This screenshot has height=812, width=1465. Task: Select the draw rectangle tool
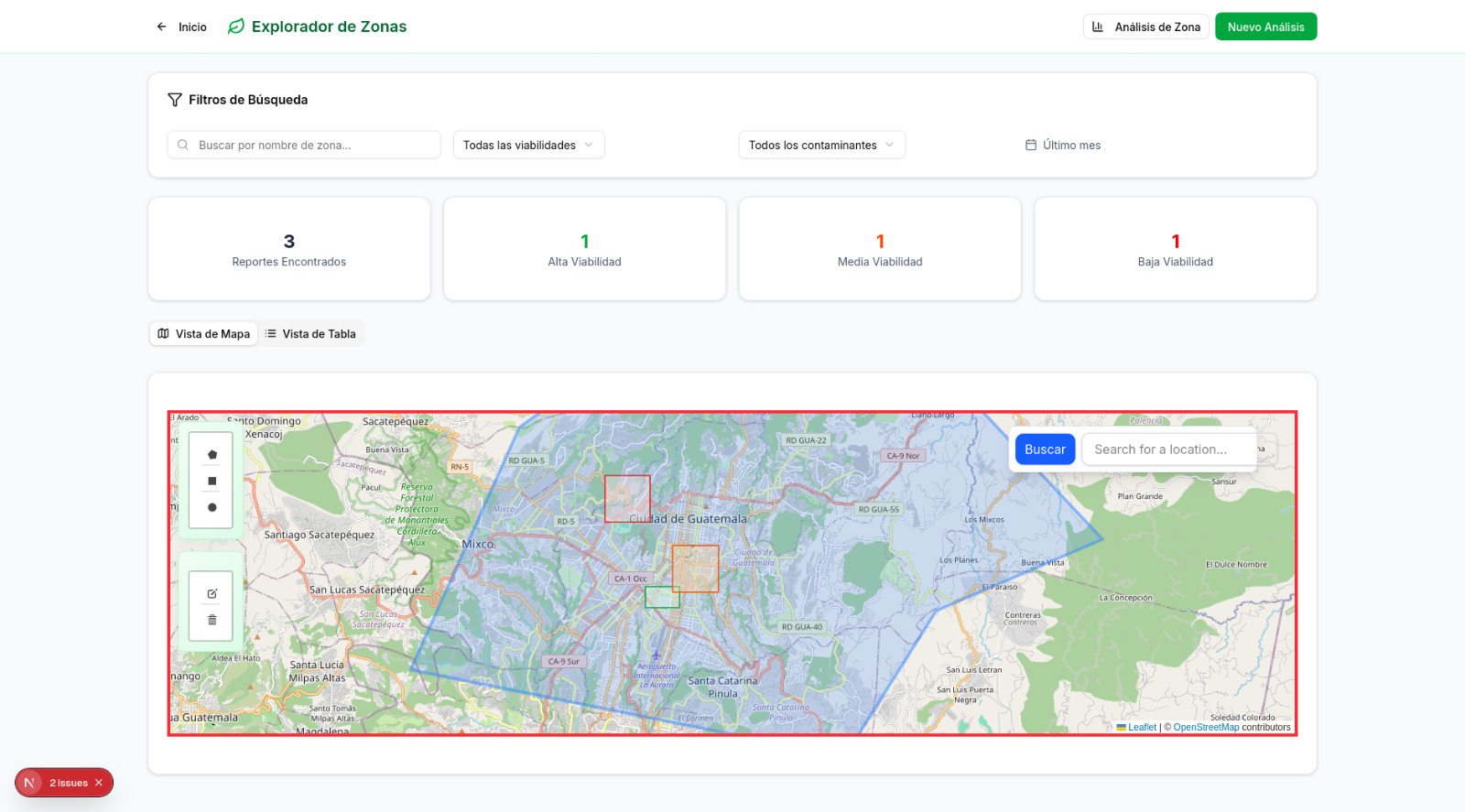[x=212, y=481]
